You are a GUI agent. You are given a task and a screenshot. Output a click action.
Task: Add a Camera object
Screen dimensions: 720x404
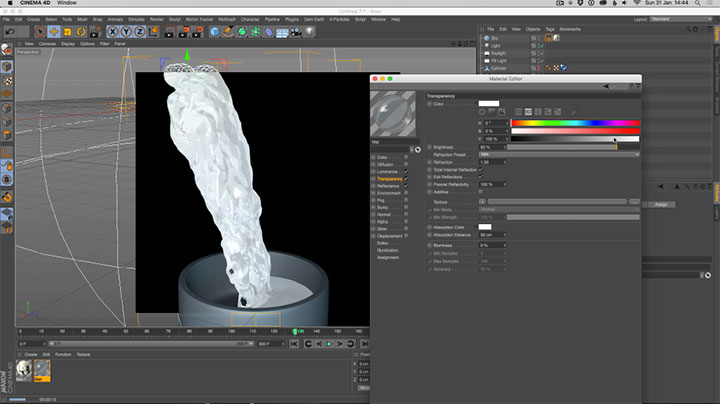coord(296,32)
